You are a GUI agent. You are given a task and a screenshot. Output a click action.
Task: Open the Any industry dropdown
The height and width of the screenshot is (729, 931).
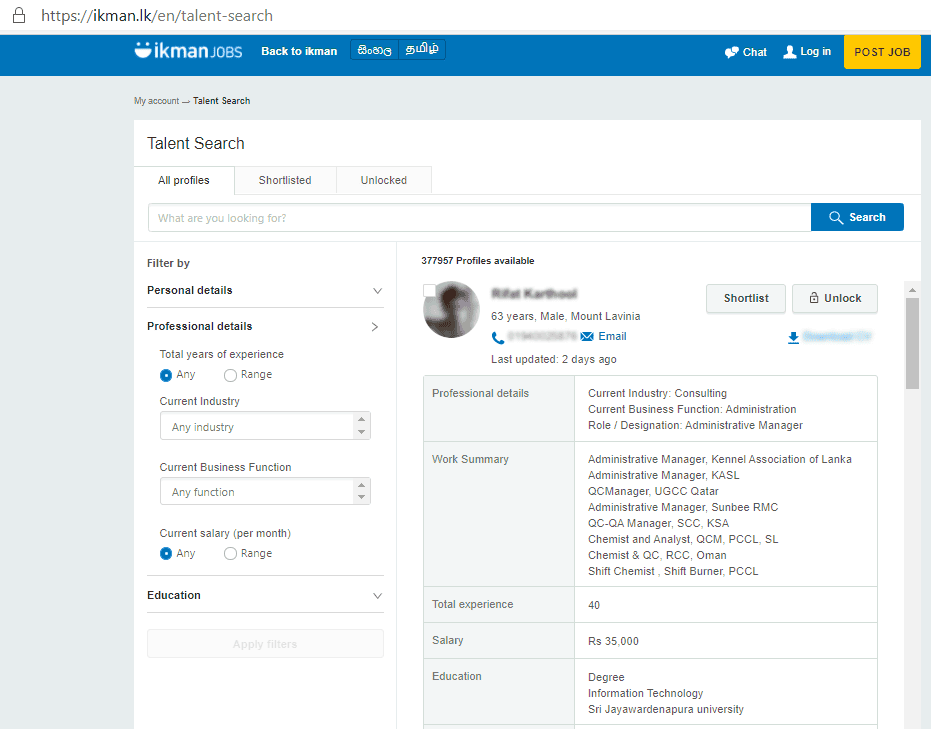pyautogui.click(x=265, y=426)
